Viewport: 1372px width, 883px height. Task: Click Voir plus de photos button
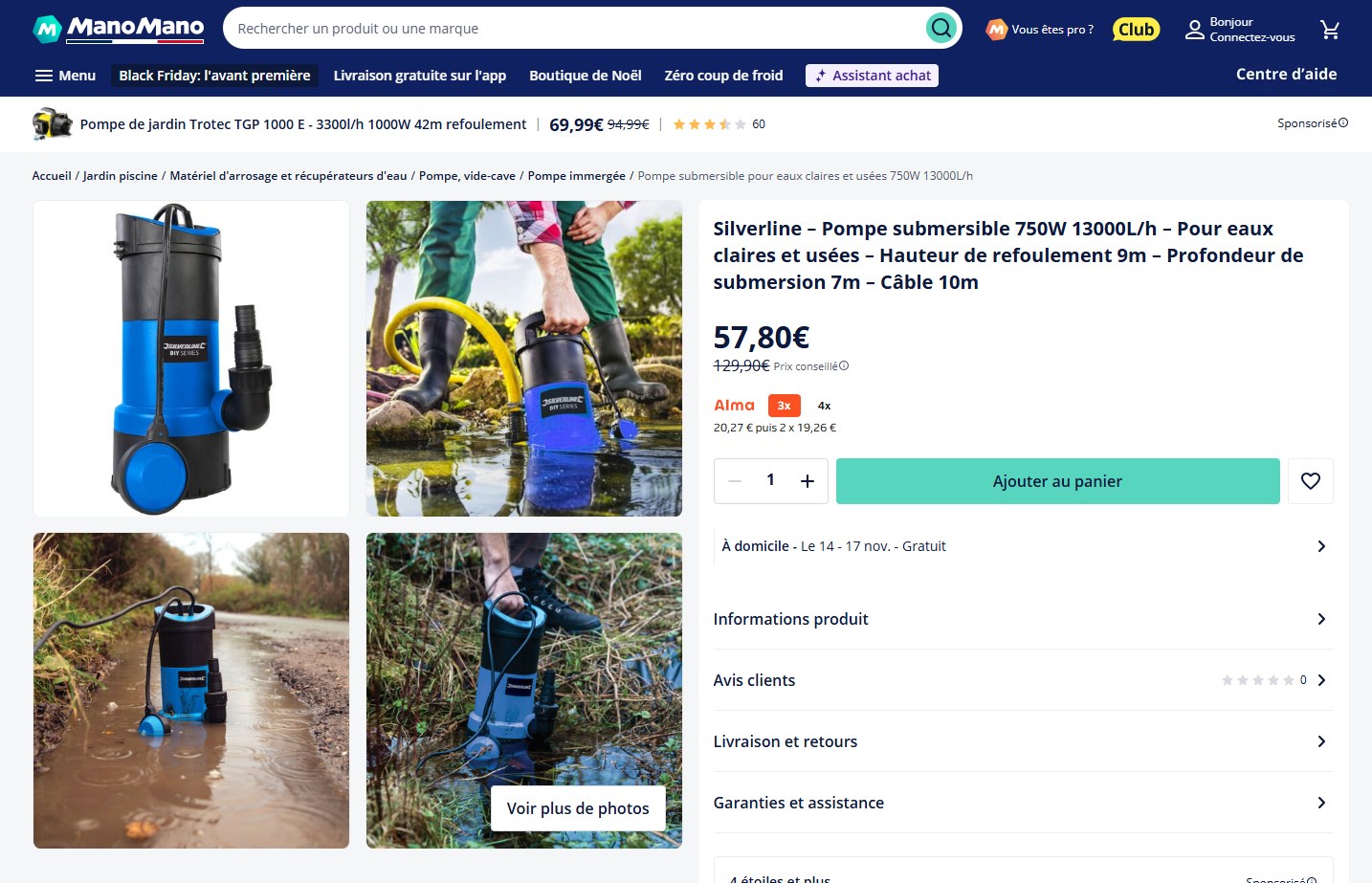[x=578, y=808]
